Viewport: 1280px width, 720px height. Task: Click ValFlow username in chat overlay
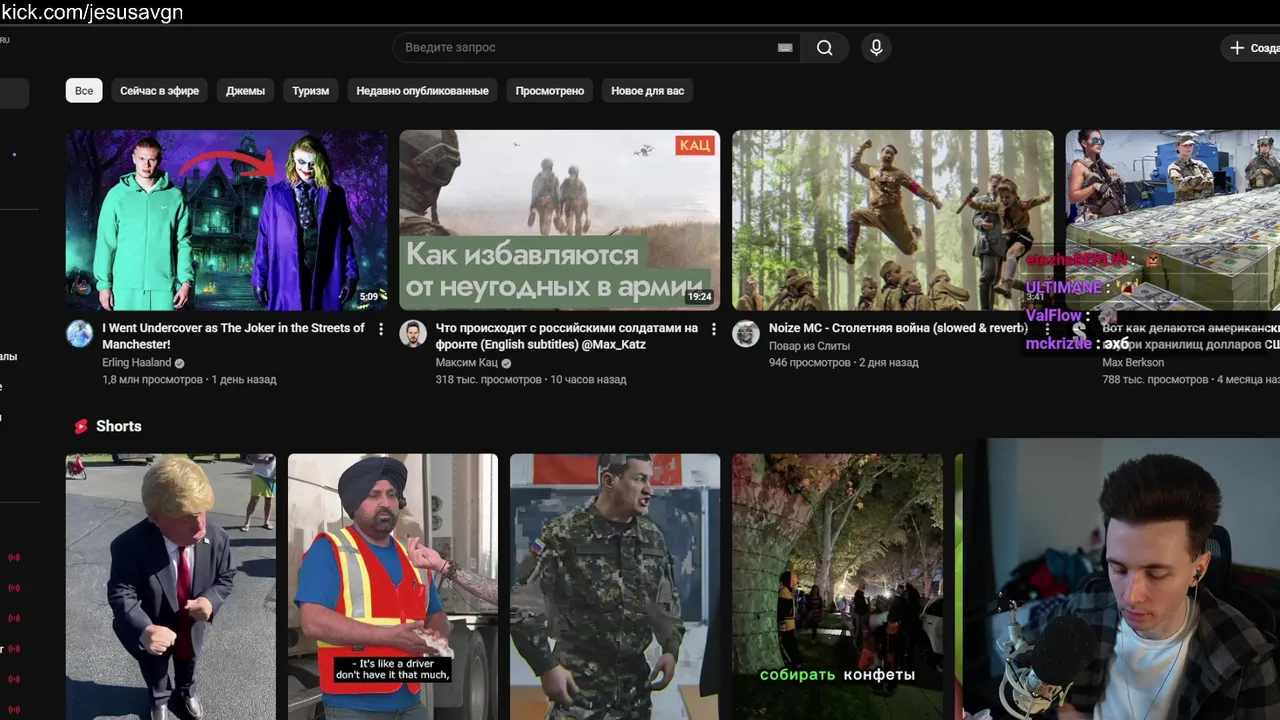1054,316
